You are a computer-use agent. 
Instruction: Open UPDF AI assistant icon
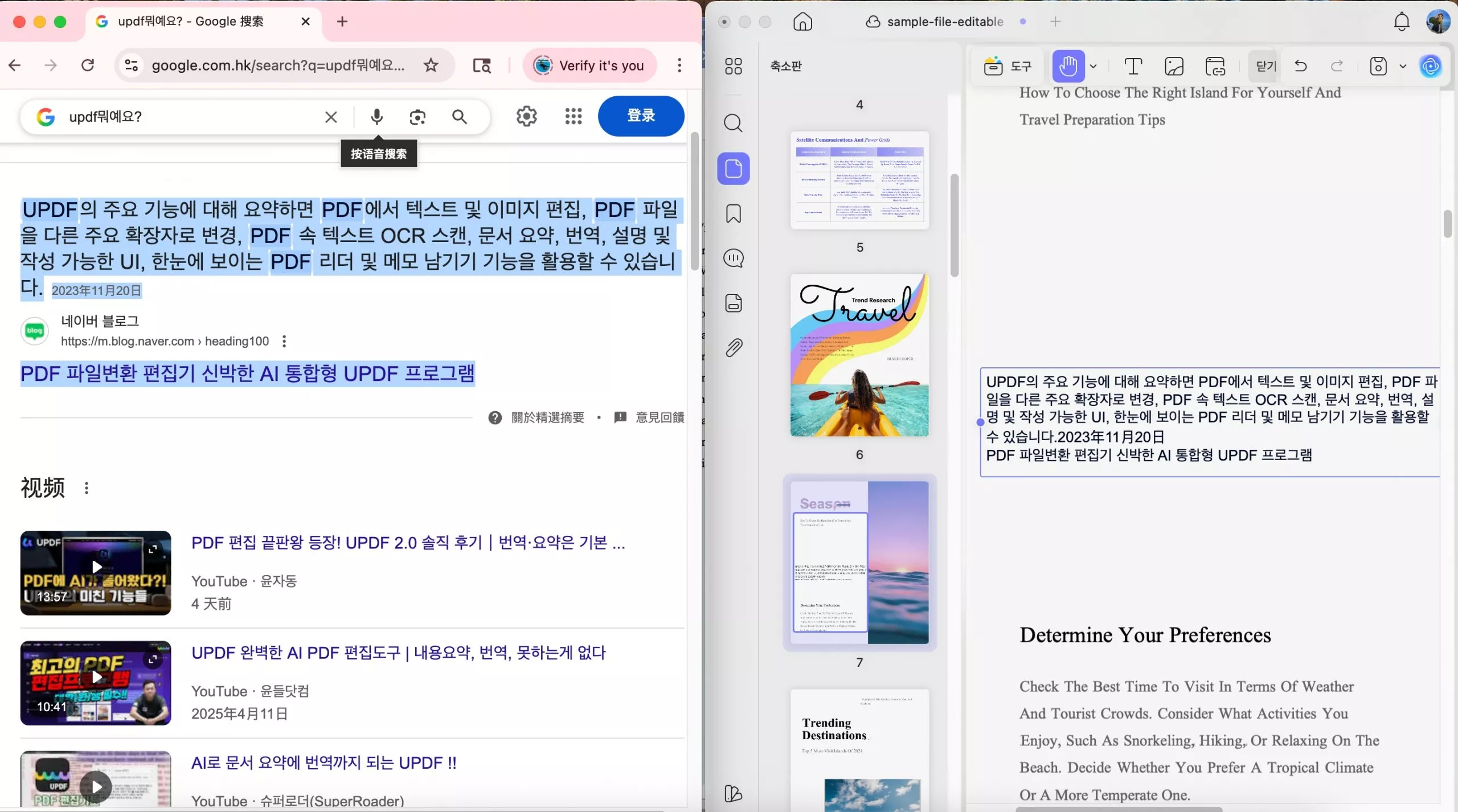click(1431, 67)
